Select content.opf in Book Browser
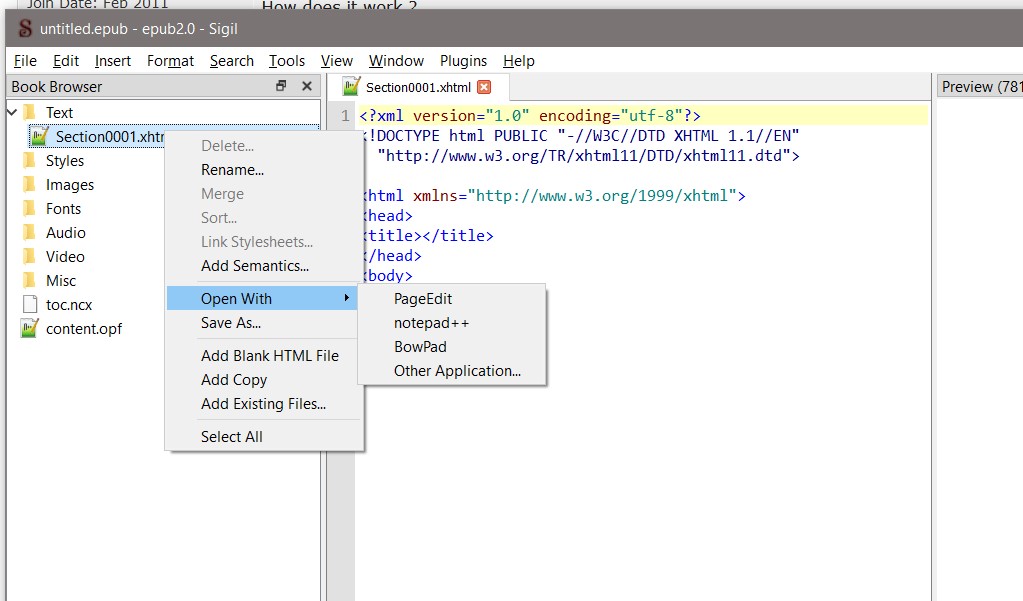Image resolution: width=1023 pixels, height=601 pixels. 84,329
